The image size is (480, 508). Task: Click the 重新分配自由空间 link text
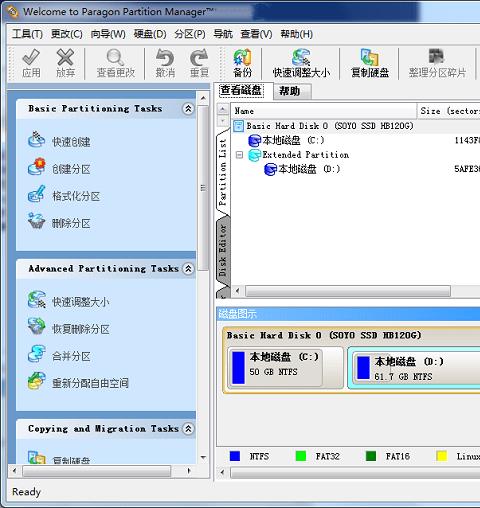click(x=90, y=383)
